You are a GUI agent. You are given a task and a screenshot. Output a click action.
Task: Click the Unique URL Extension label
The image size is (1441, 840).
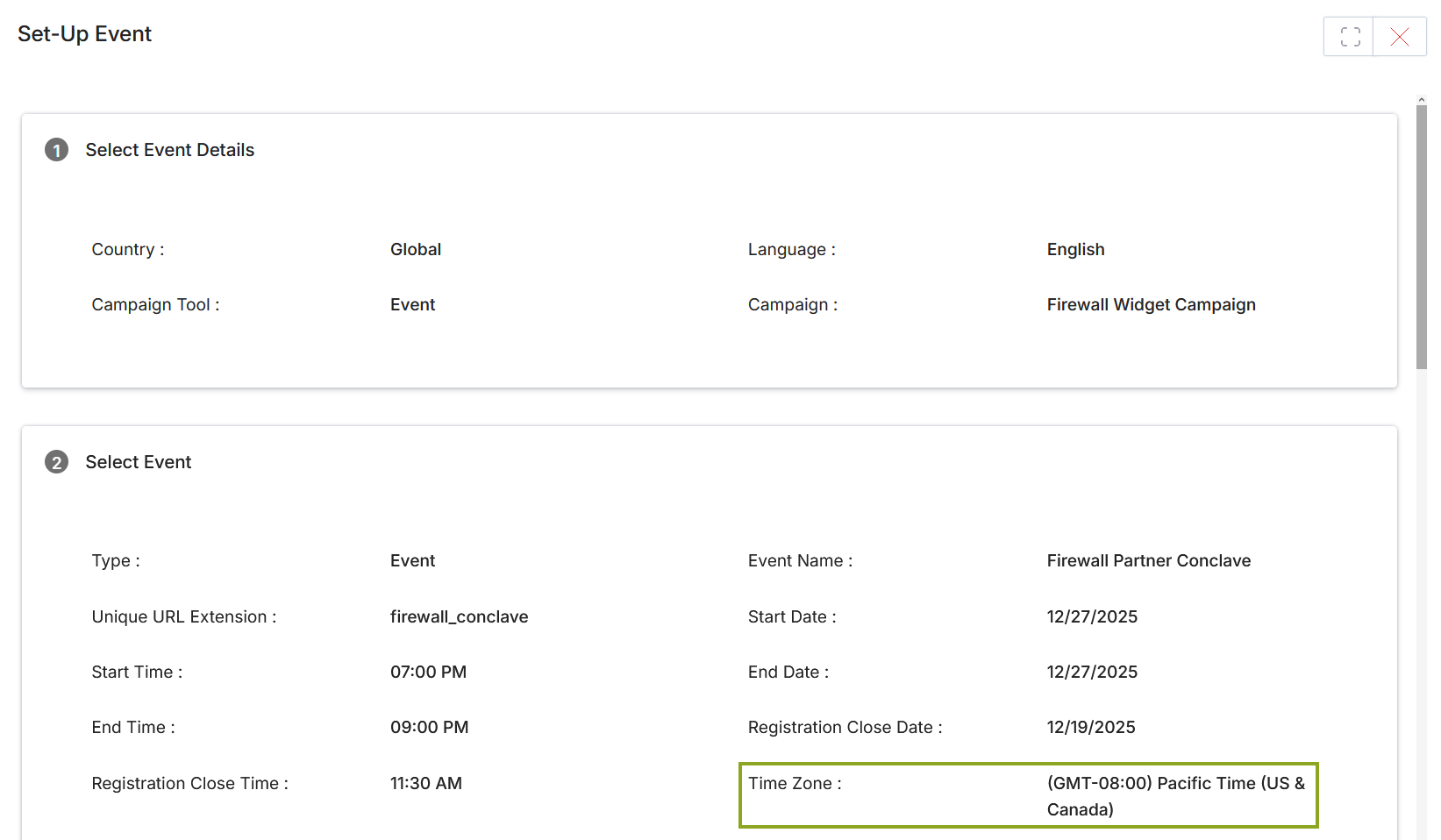pos(183,617)
